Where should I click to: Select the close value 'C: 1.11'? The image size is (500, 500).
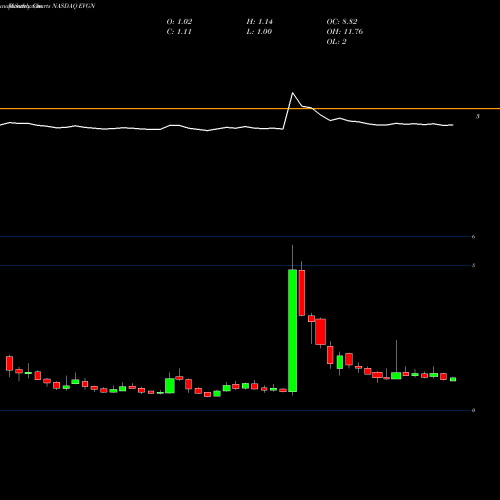(179, 32)
